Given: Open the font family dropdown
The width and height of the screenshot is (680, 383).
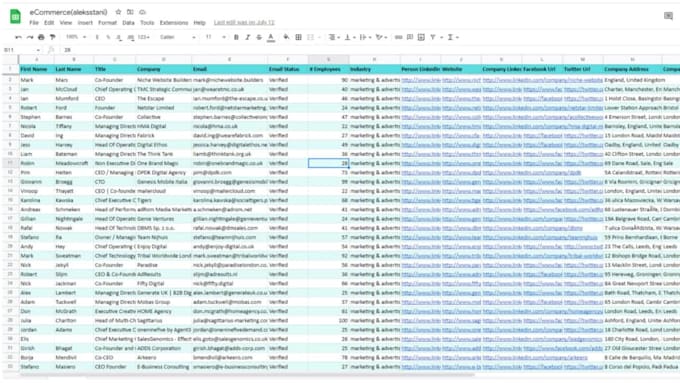Looking at the screenshot, I should click(178, 37).
